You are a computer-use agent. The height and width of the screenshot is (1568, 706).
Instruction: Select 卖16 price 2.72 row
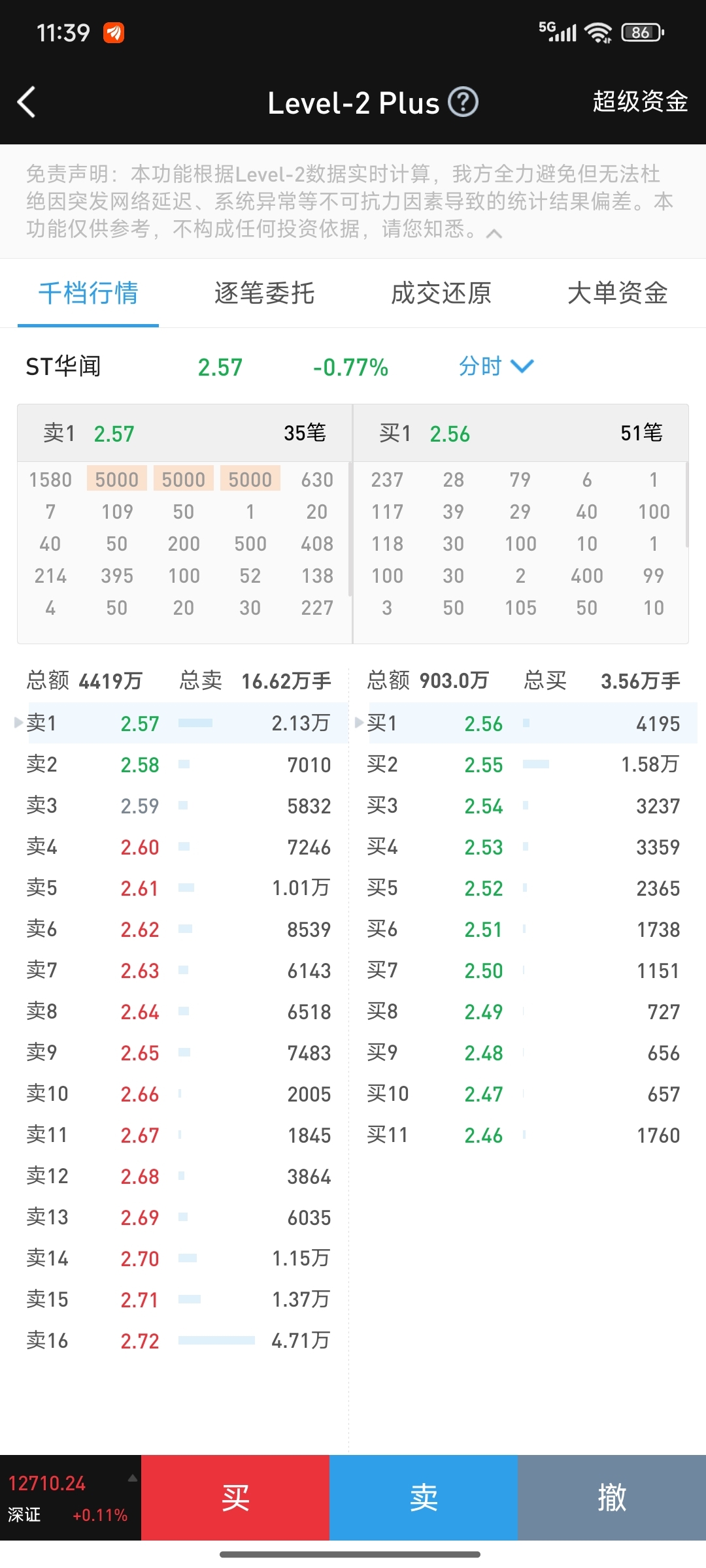tap(178, 1340)
